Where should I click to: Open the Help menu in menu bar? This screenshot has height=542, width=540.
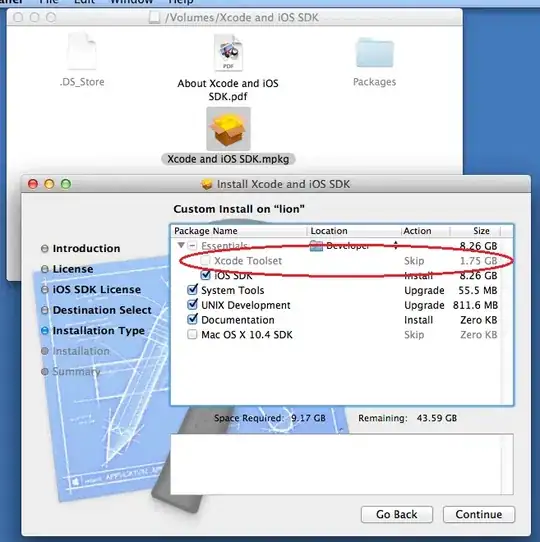tap(181, 2)
